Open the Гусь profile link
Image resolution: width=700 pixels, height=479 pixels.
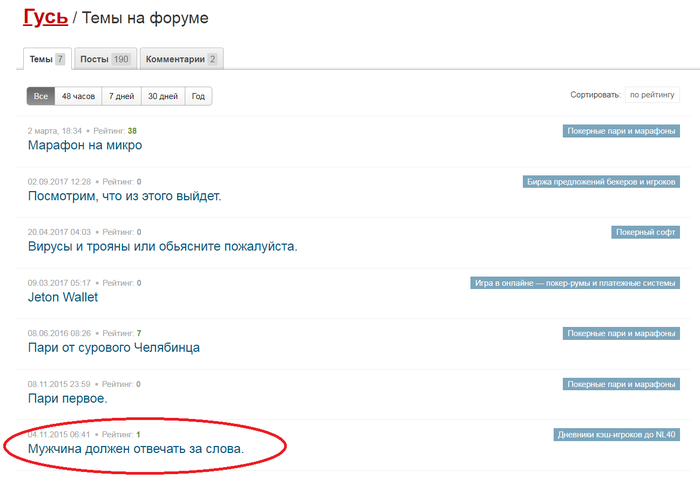(45, 17)
